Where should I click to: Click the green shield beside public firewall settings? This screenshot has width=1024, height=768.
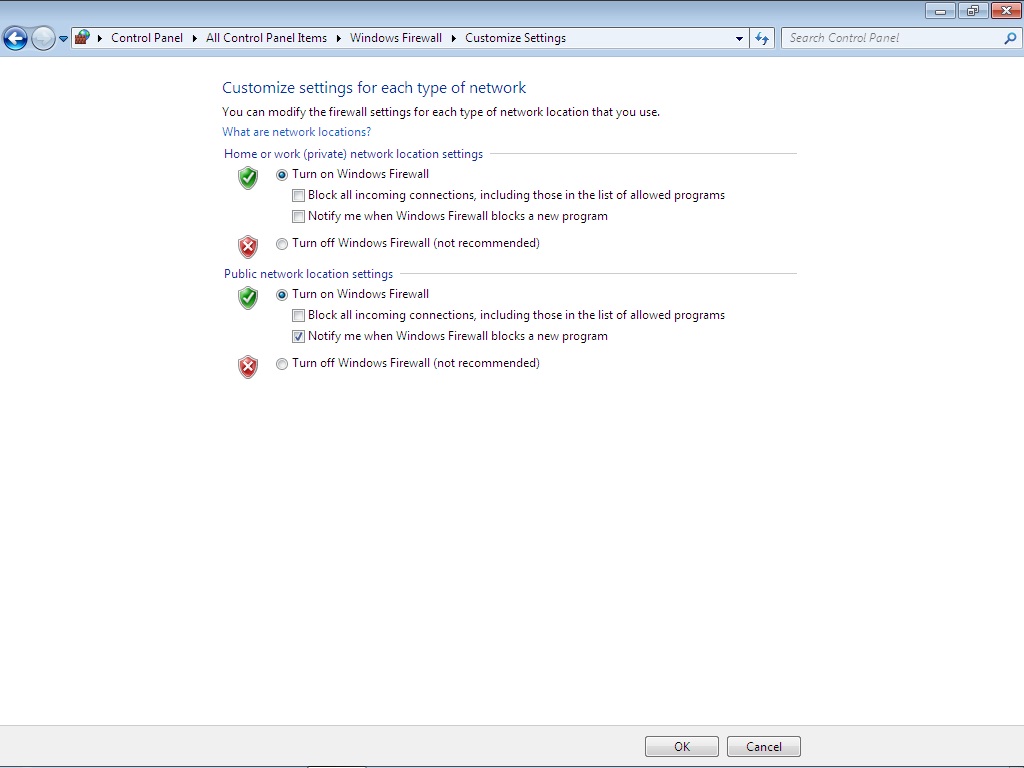tap(247, 298)
